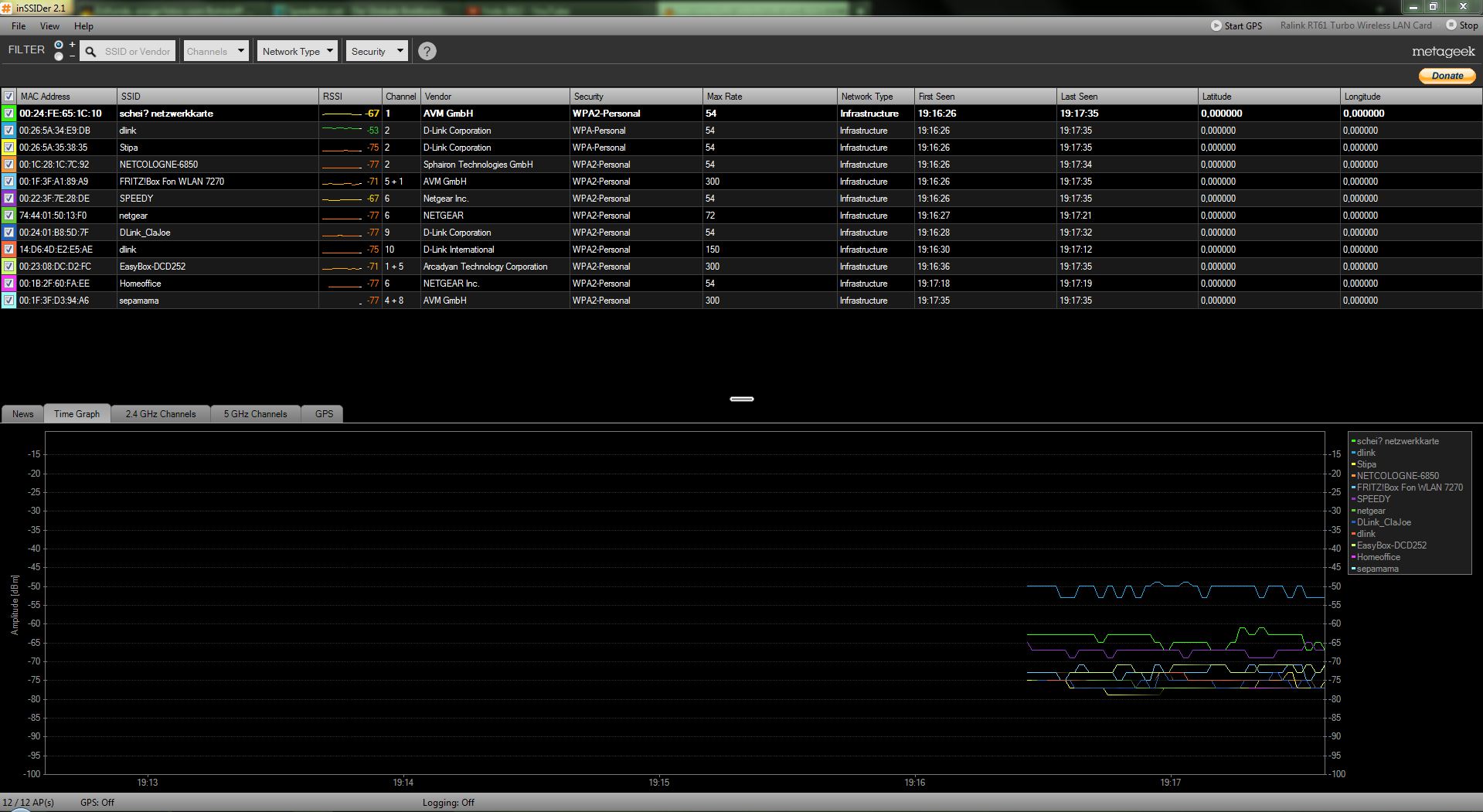Uncheck the DLink_ClaJoe network checkbox
The image size is (1483, 812).
(x=9, y=233)
